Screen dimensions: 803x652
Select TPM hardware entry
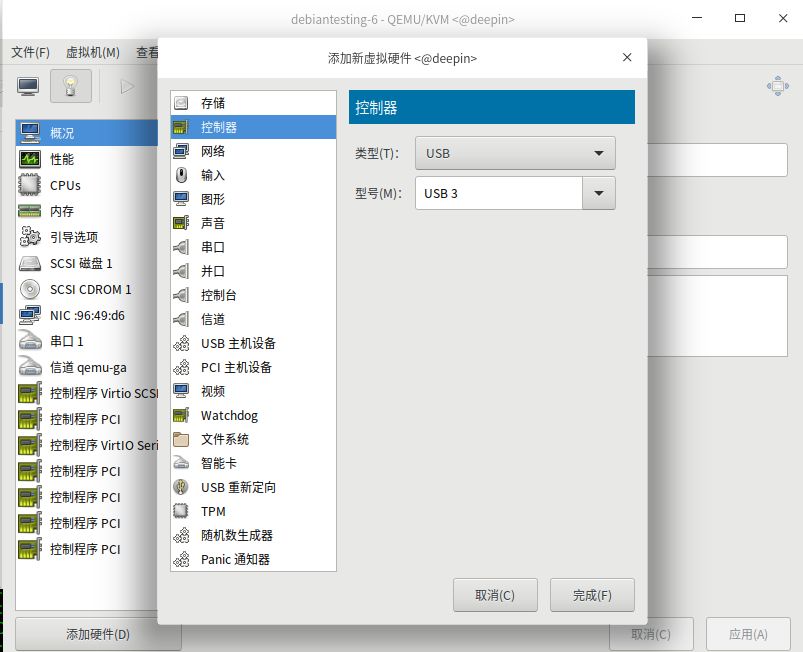[x=253, y=511]
